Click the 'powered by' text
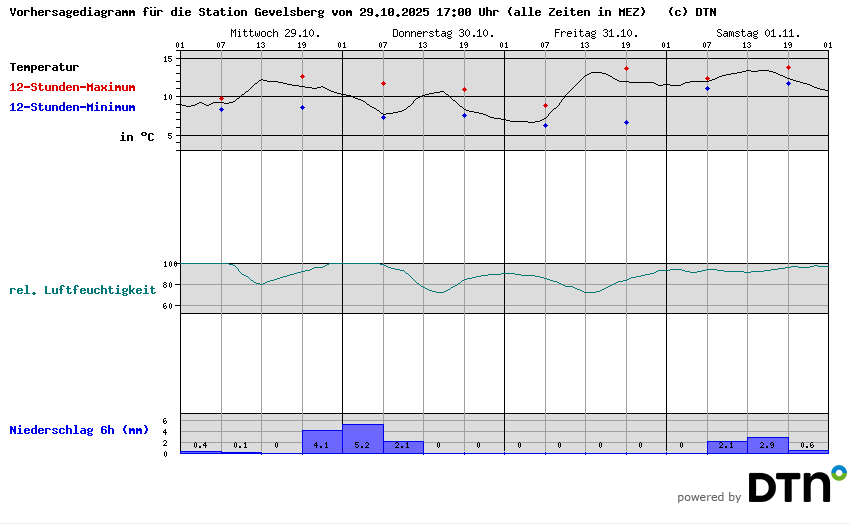This screenshot has height=524, width=850. click(709, 497)
